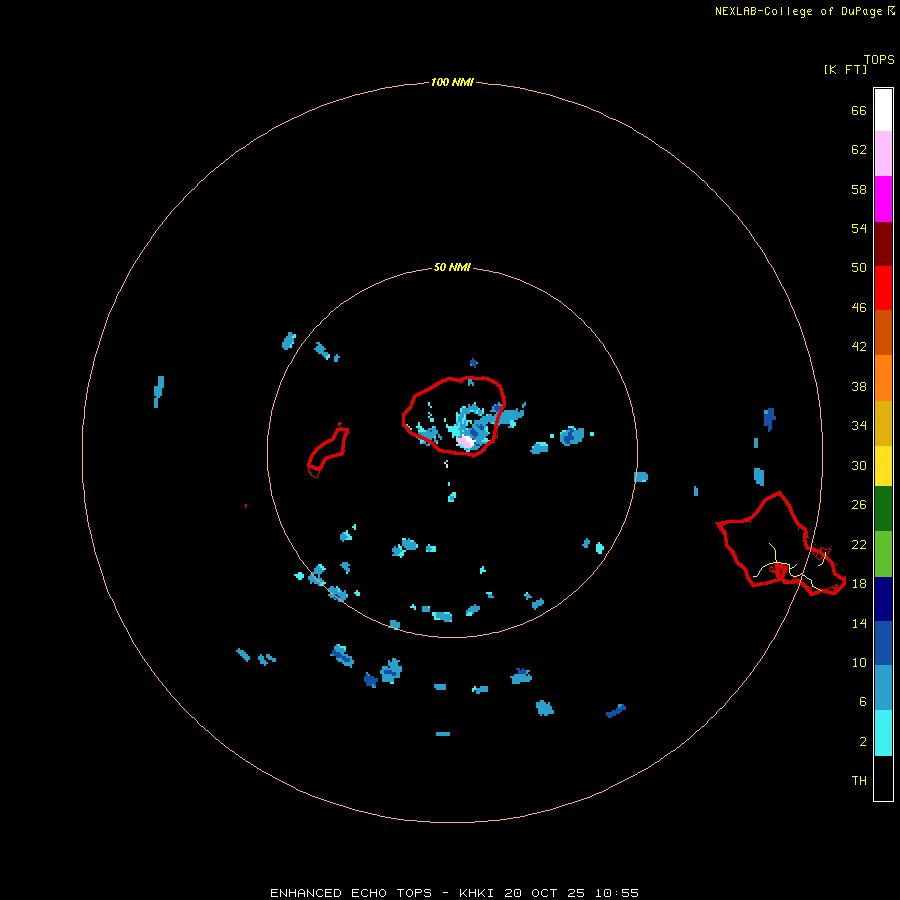
Task: Click the 26 legend value label
Action: pyautogui.click(x=859, y=505)
